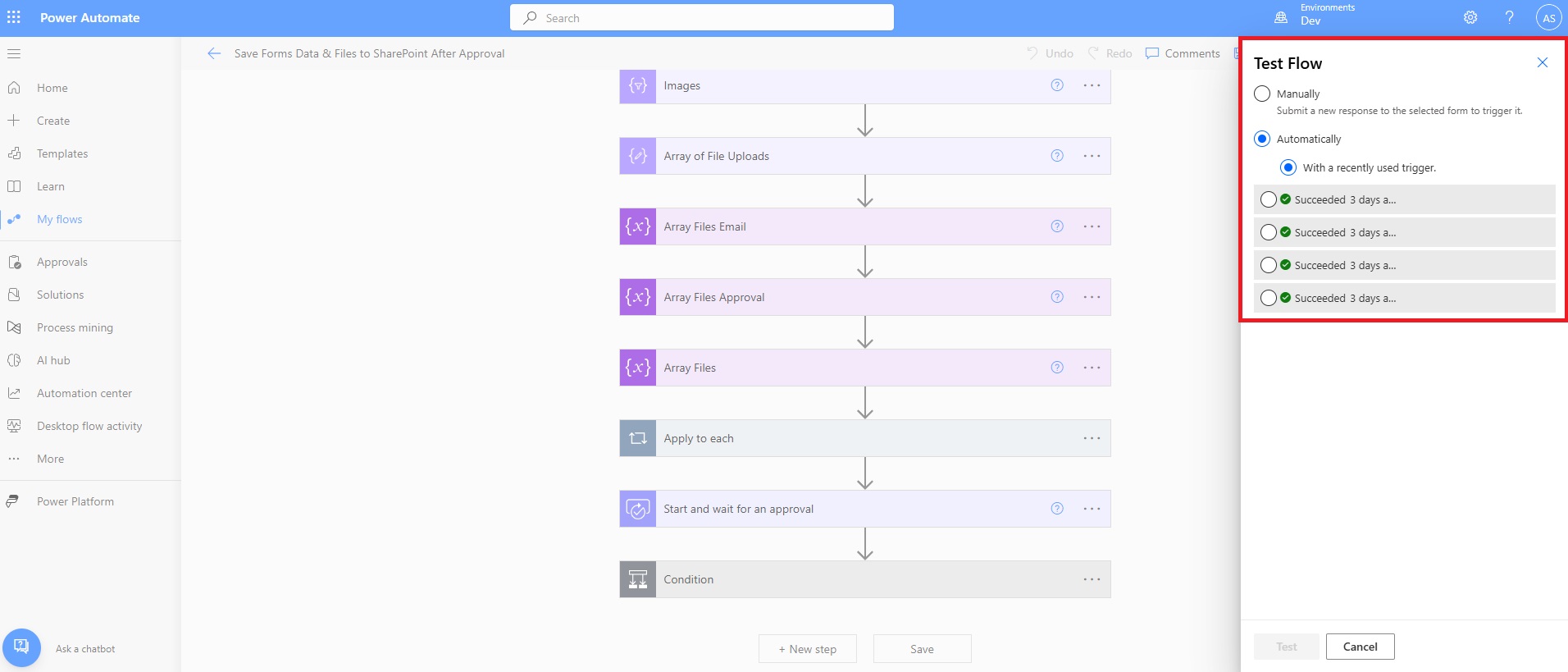
Task: Choose the first Succeeded run radio button
Action: coord(1268,199)
